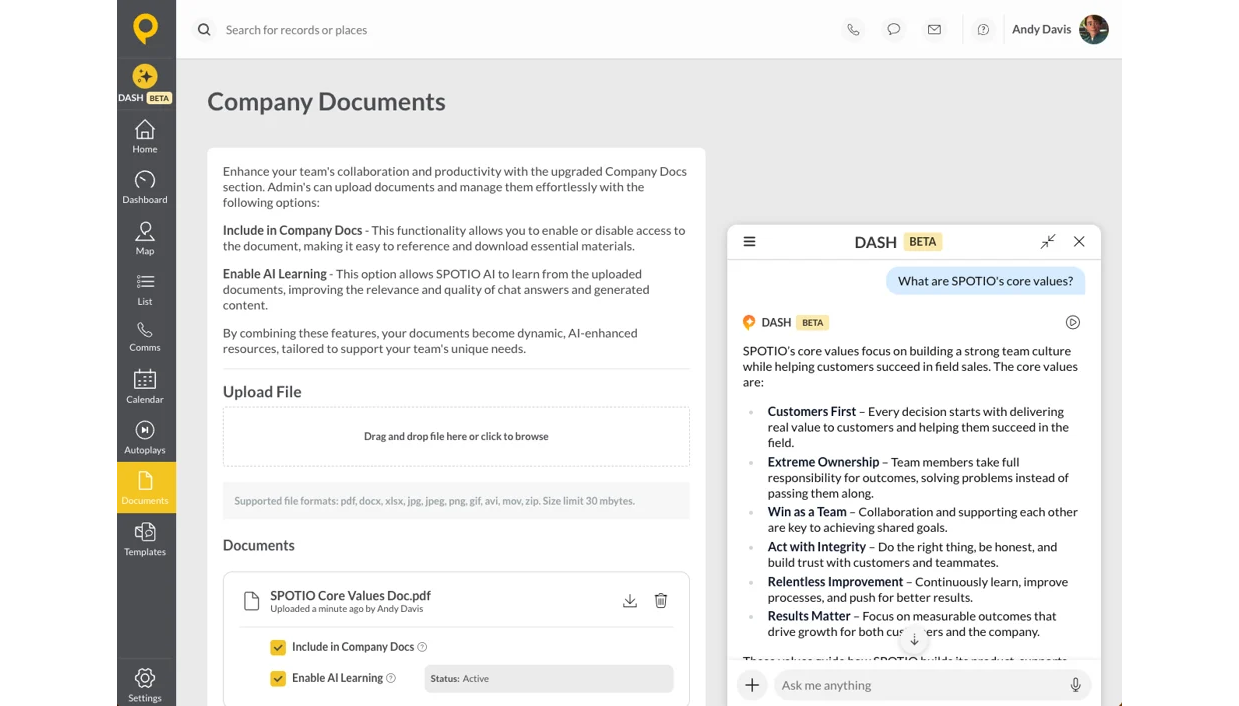Click the phone icon in header
The image size is (1239, 706).
[853, 30]
